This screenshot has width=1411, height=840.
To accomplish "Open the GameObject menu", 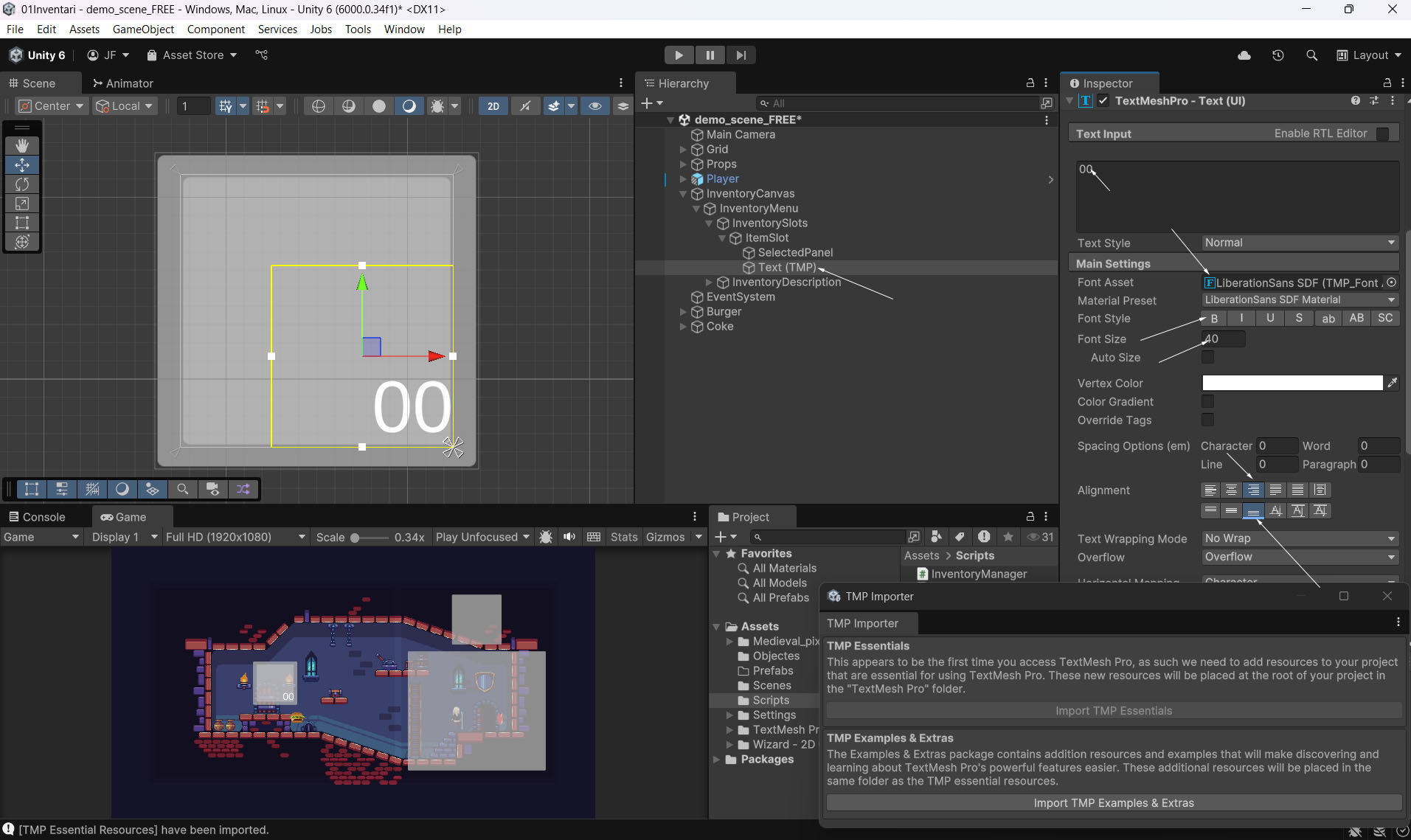I will click(x=143, y=29).
